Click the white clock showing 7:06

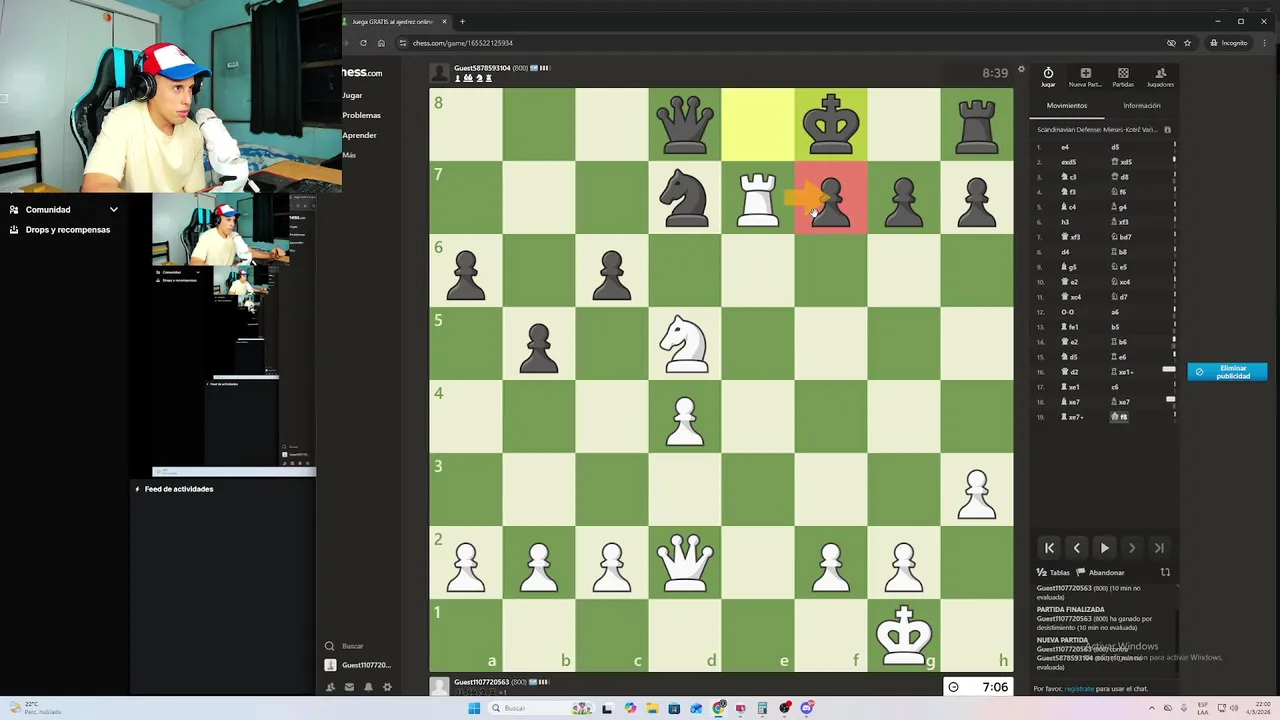978,687
